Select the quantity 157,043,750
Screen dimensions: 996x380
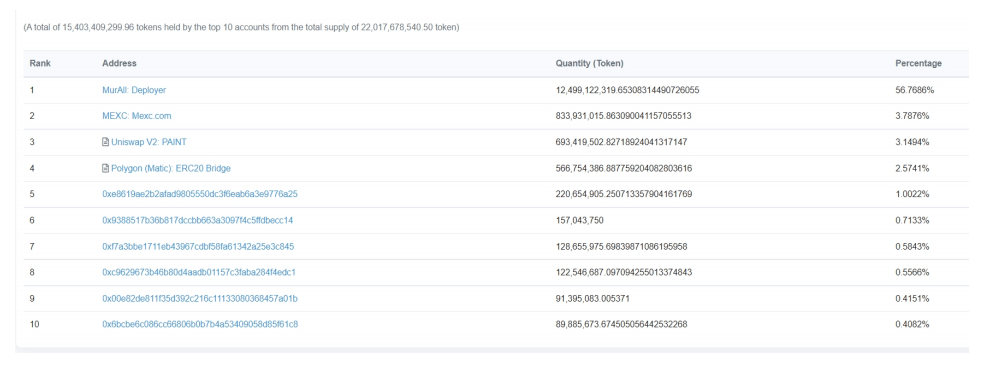pos(579,221)
